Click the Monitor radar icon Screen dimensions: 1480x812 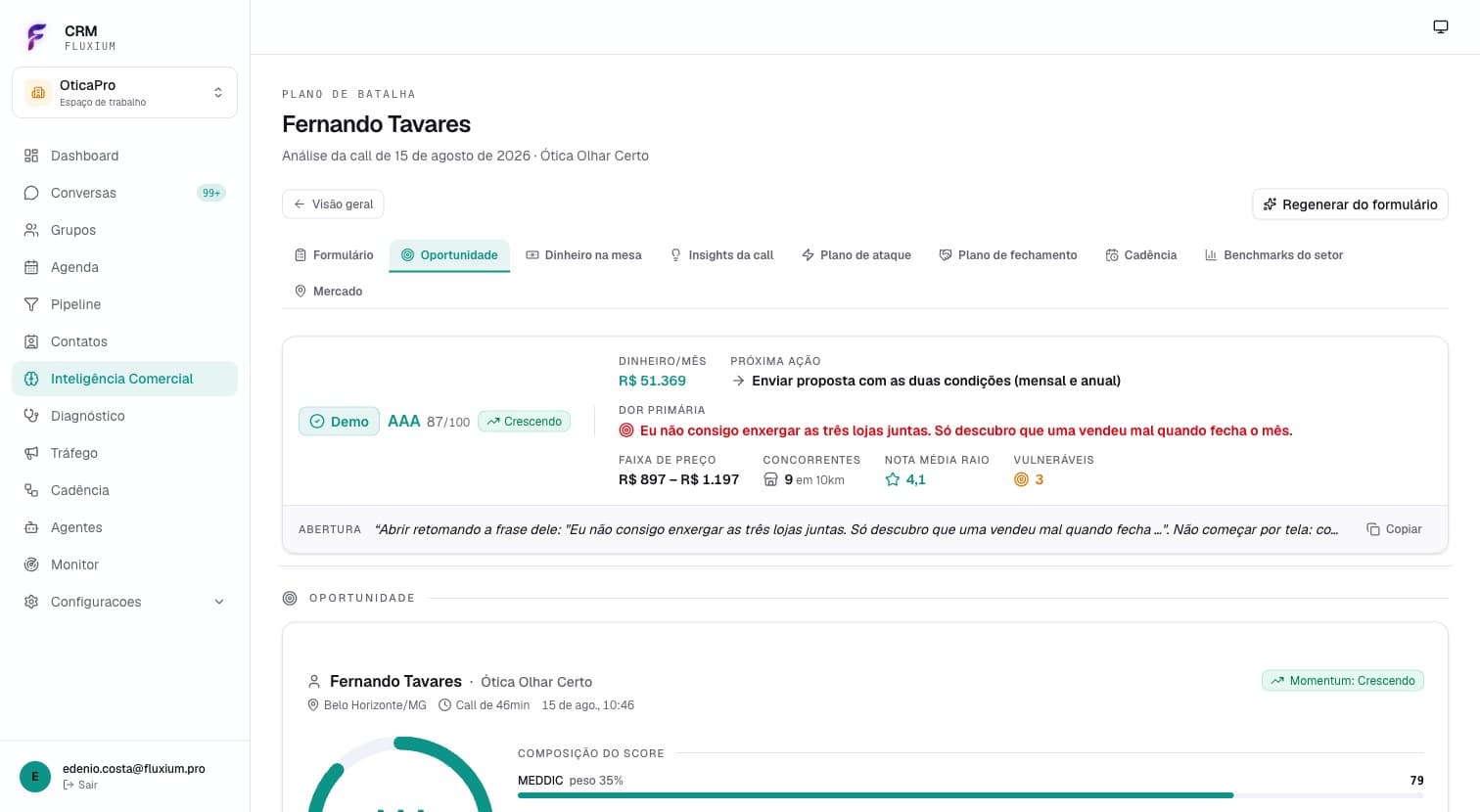click(31, 564)
